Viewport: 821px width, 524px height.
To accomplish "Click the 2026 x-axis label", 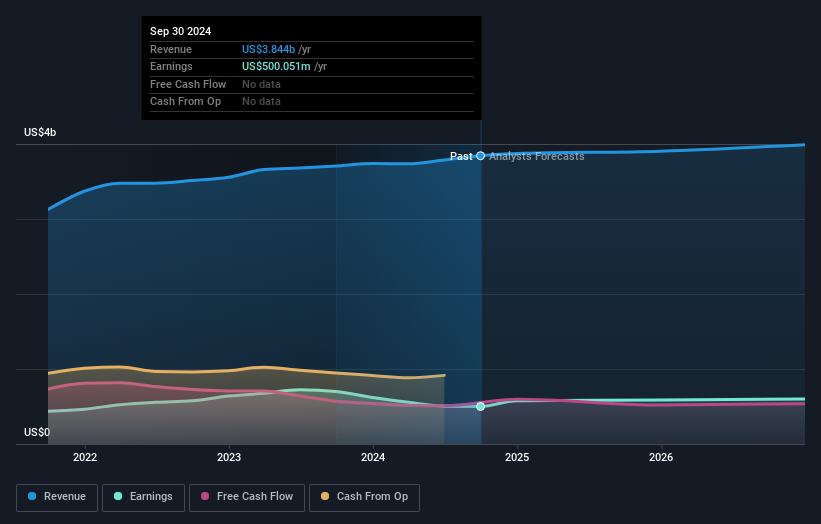I will (661, 458).
